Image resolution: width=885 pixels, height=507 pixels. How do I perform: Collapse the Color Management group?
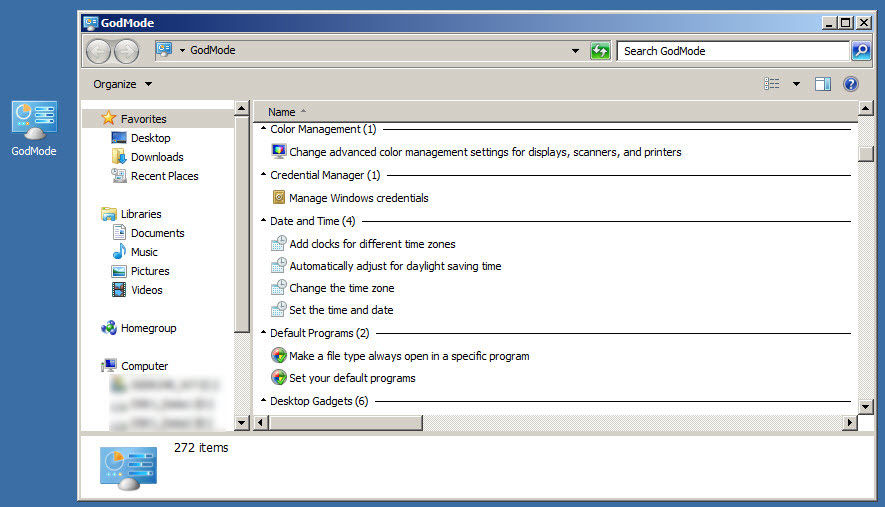(x=264, y=129)
